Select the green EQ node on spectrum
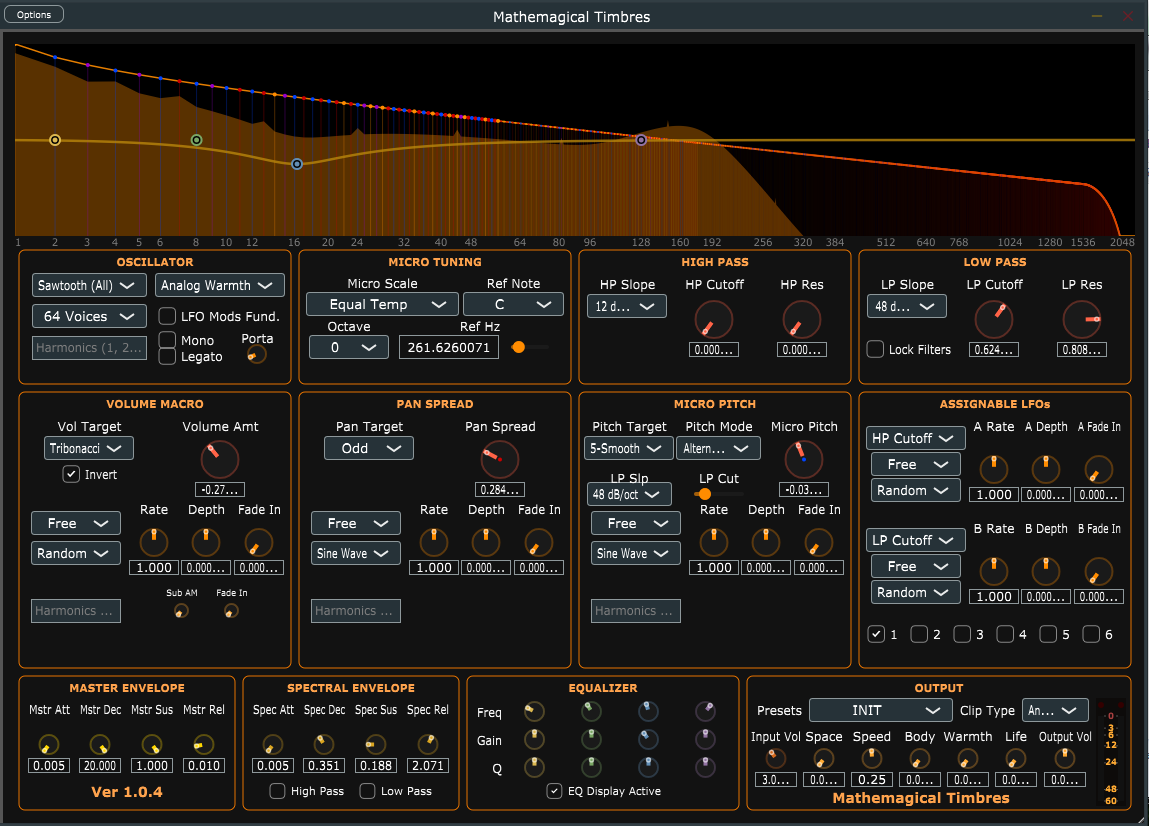 tap(196, 140)
